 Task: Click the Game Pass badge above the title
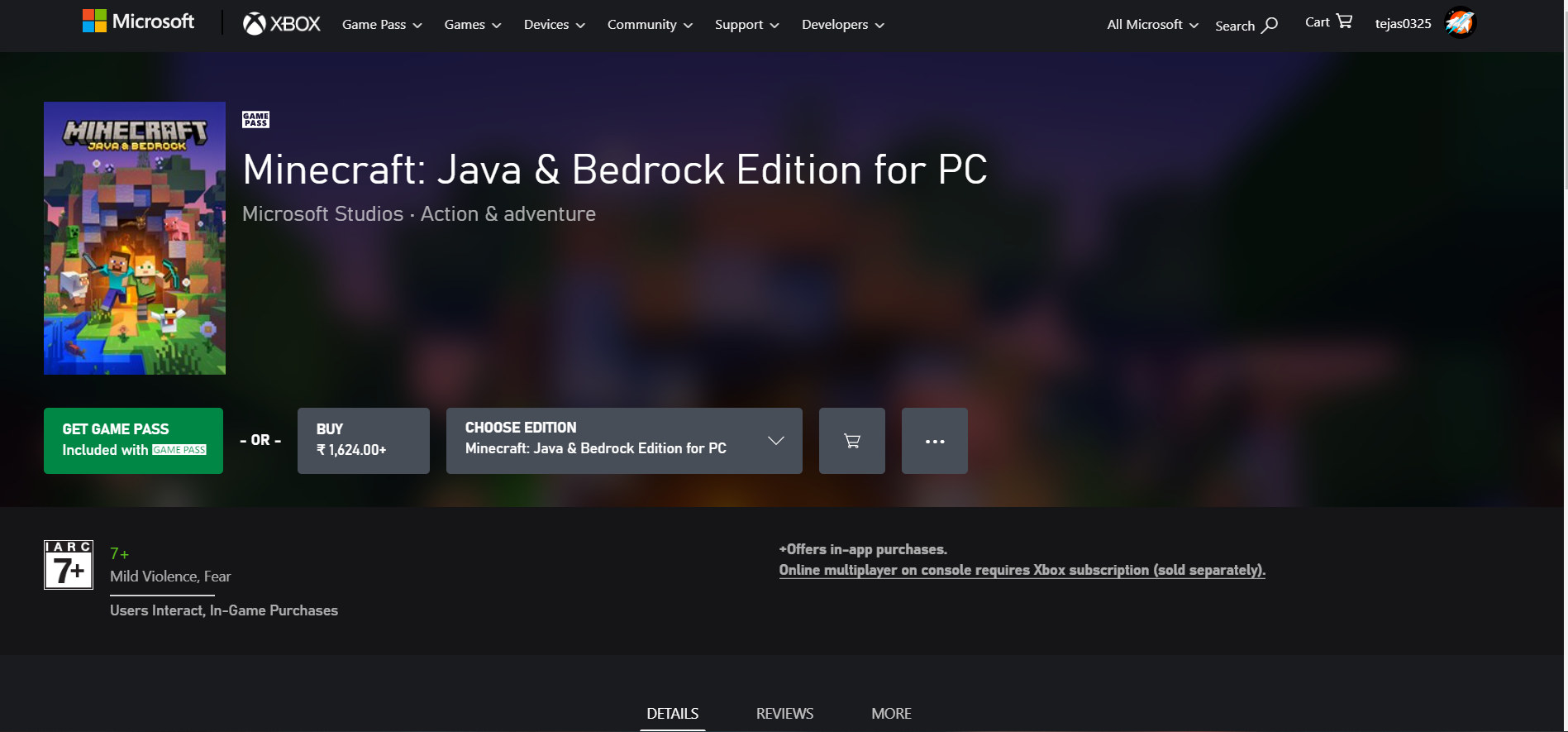(255, 119)
